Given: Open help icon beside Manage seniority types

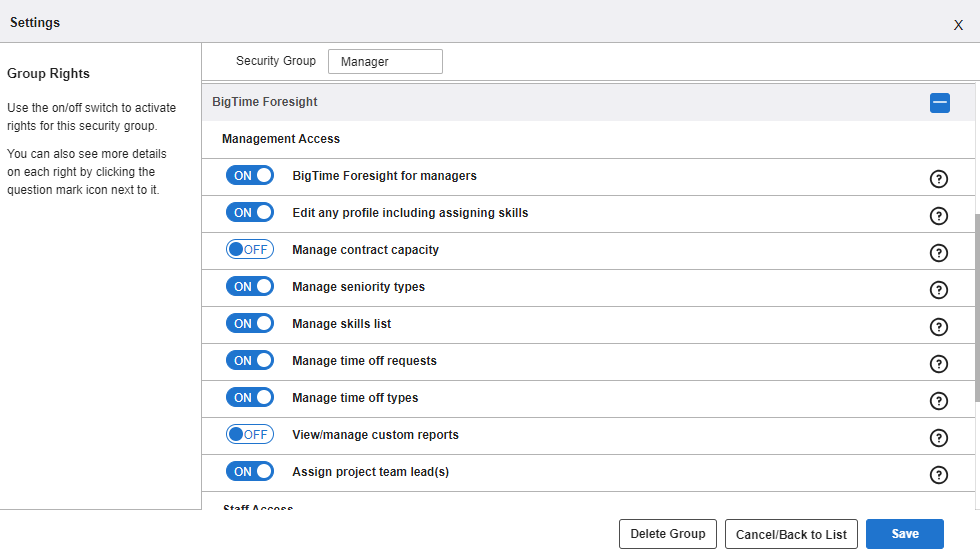Looking at the screenshot, I should tap(938, 290).
